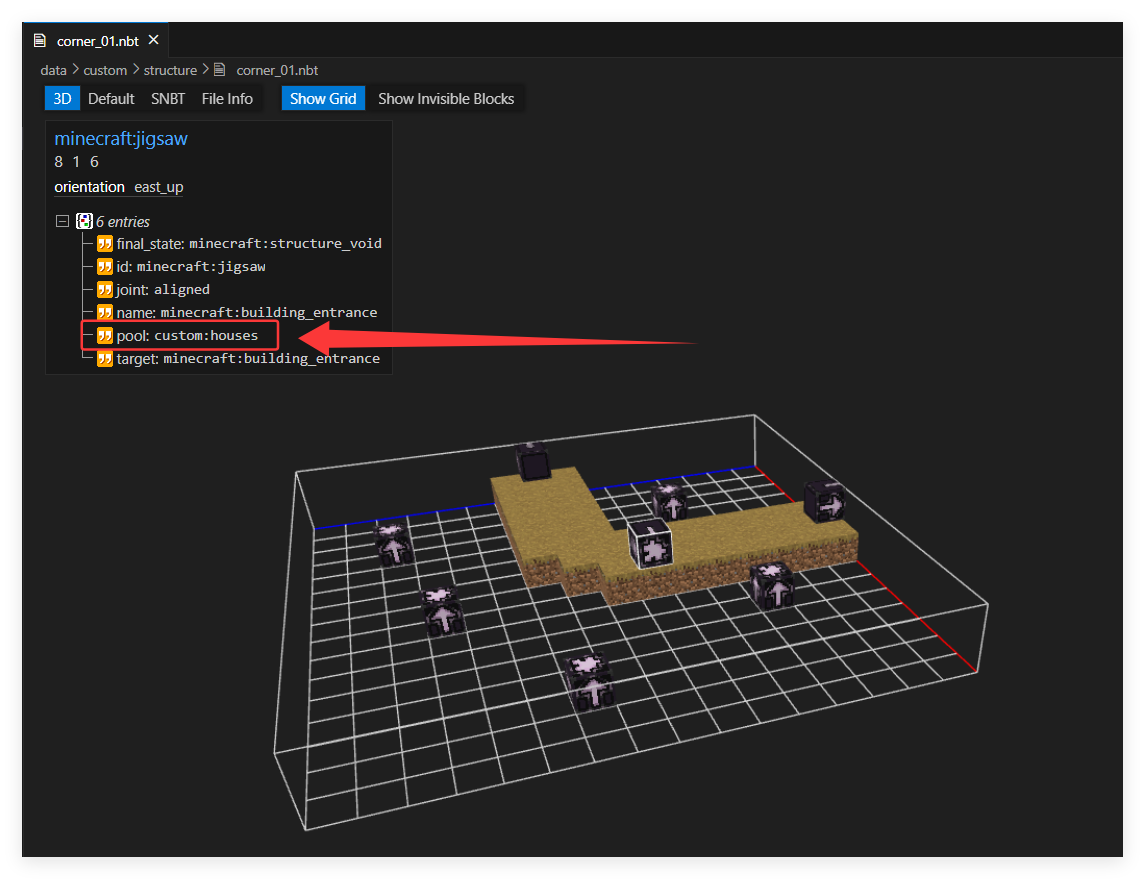Click the minecraft:jigsaw block name
This screenshot has width=1145, height=879.
click(121, 139)
